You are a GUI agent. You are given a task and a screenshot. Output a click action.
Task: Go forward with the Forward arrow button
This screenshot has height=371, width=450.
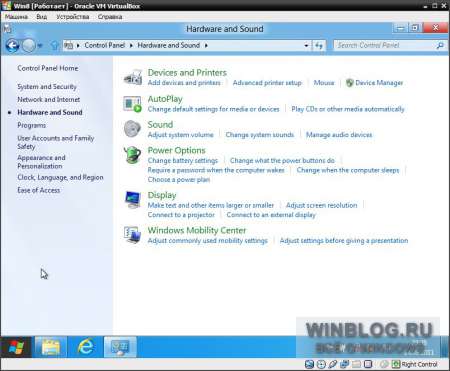pos(29,45)
